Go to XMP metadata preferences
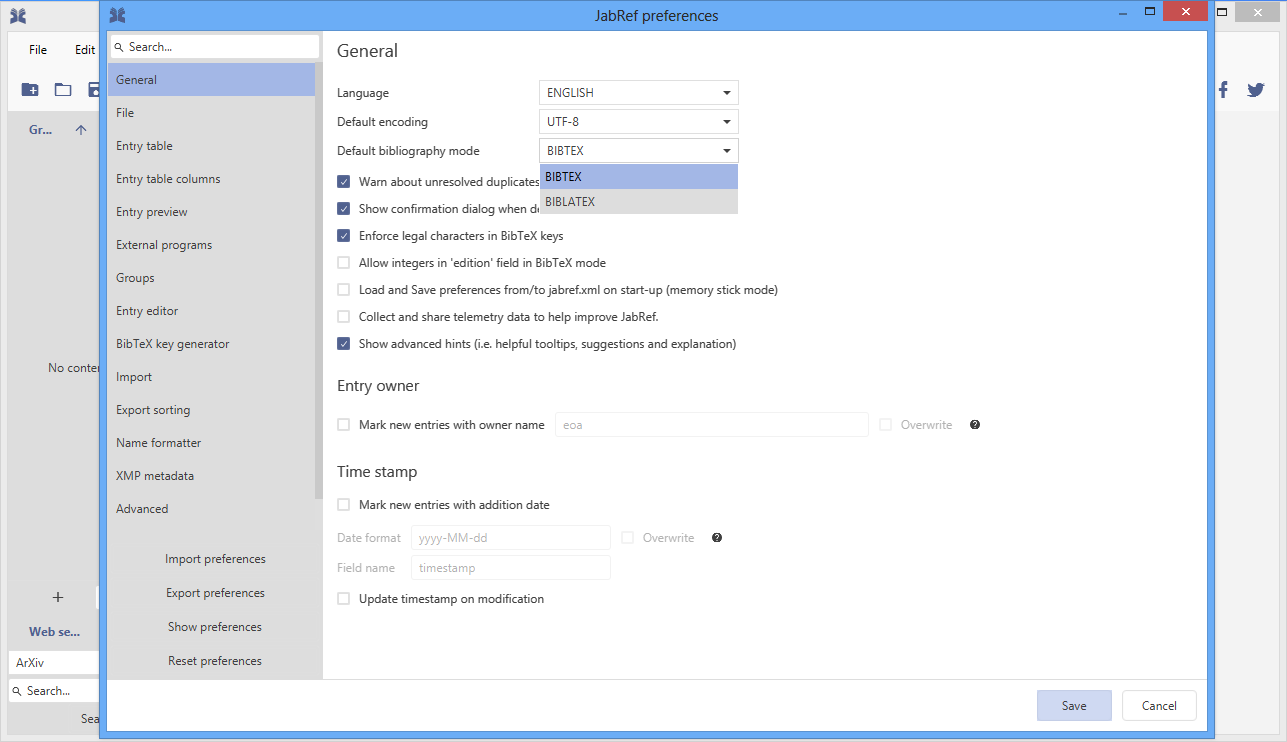Image resolution: width=1287 pixels, height=742 pixels. tap(211, 476)
